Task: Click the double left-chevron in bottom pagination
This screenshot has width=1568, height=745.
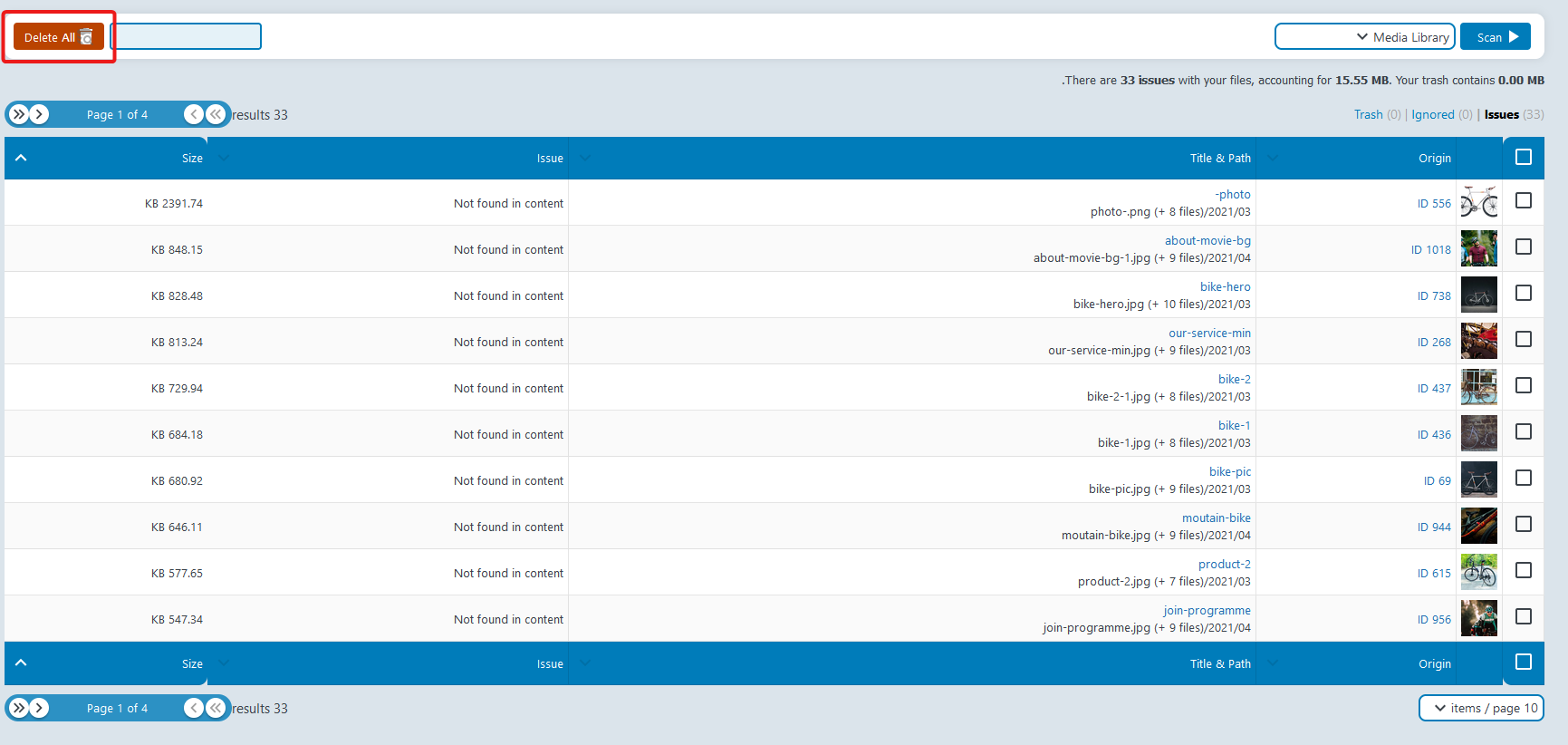Action: 216,708
